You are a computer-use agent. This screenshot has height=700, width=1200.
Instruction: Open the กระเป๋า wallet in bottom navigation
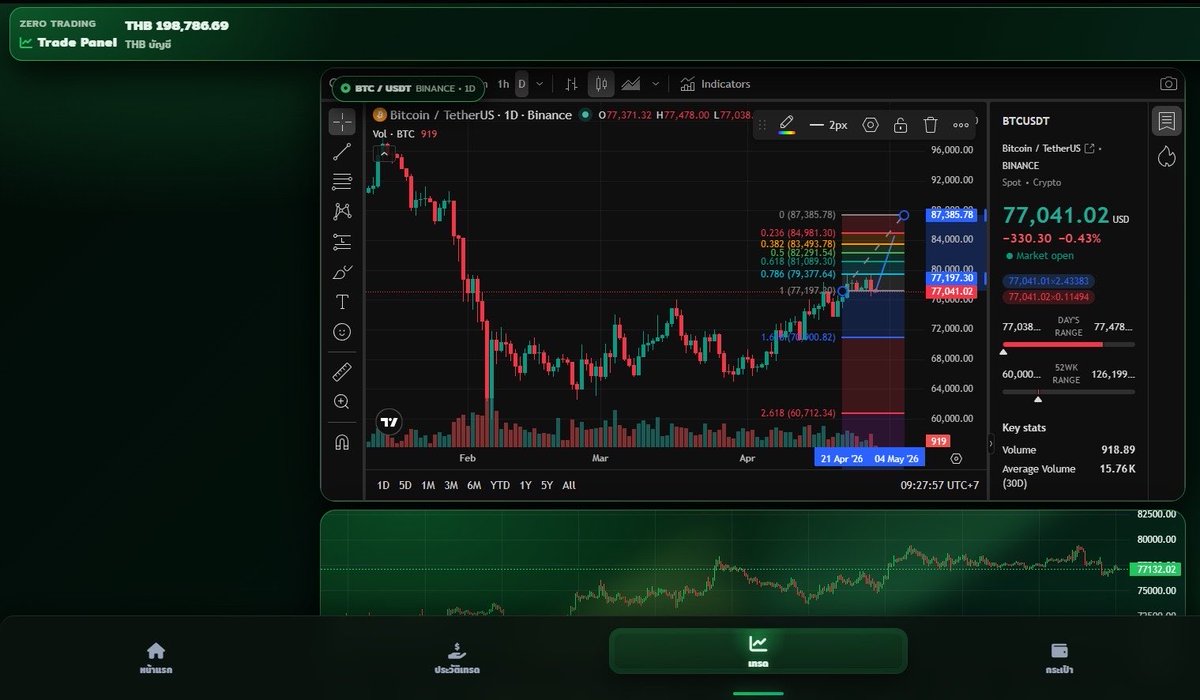click(1060, 656)
